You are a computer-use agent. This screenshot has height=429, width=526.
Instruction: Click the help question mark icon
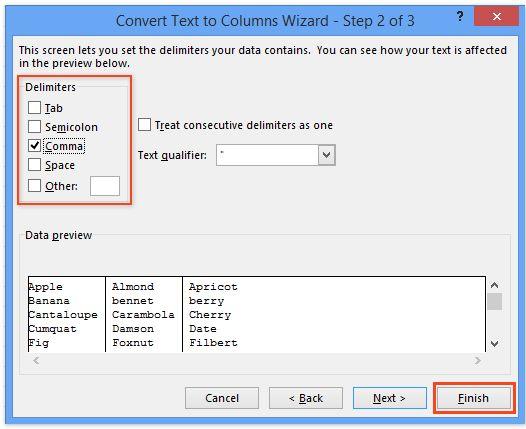click(x=460, y=16)
